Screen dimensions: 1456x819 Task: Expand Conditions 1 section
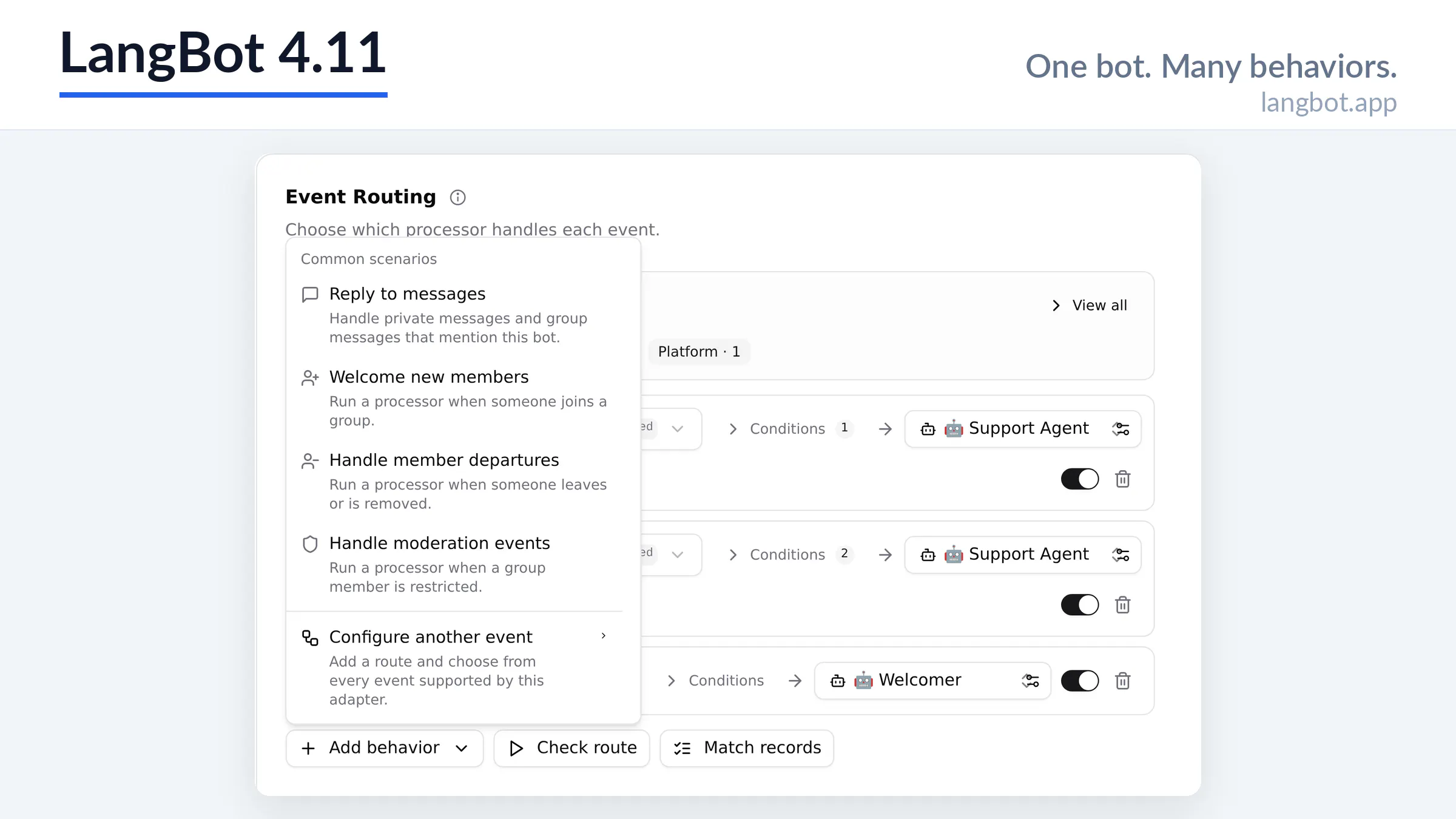pos(790,429)
